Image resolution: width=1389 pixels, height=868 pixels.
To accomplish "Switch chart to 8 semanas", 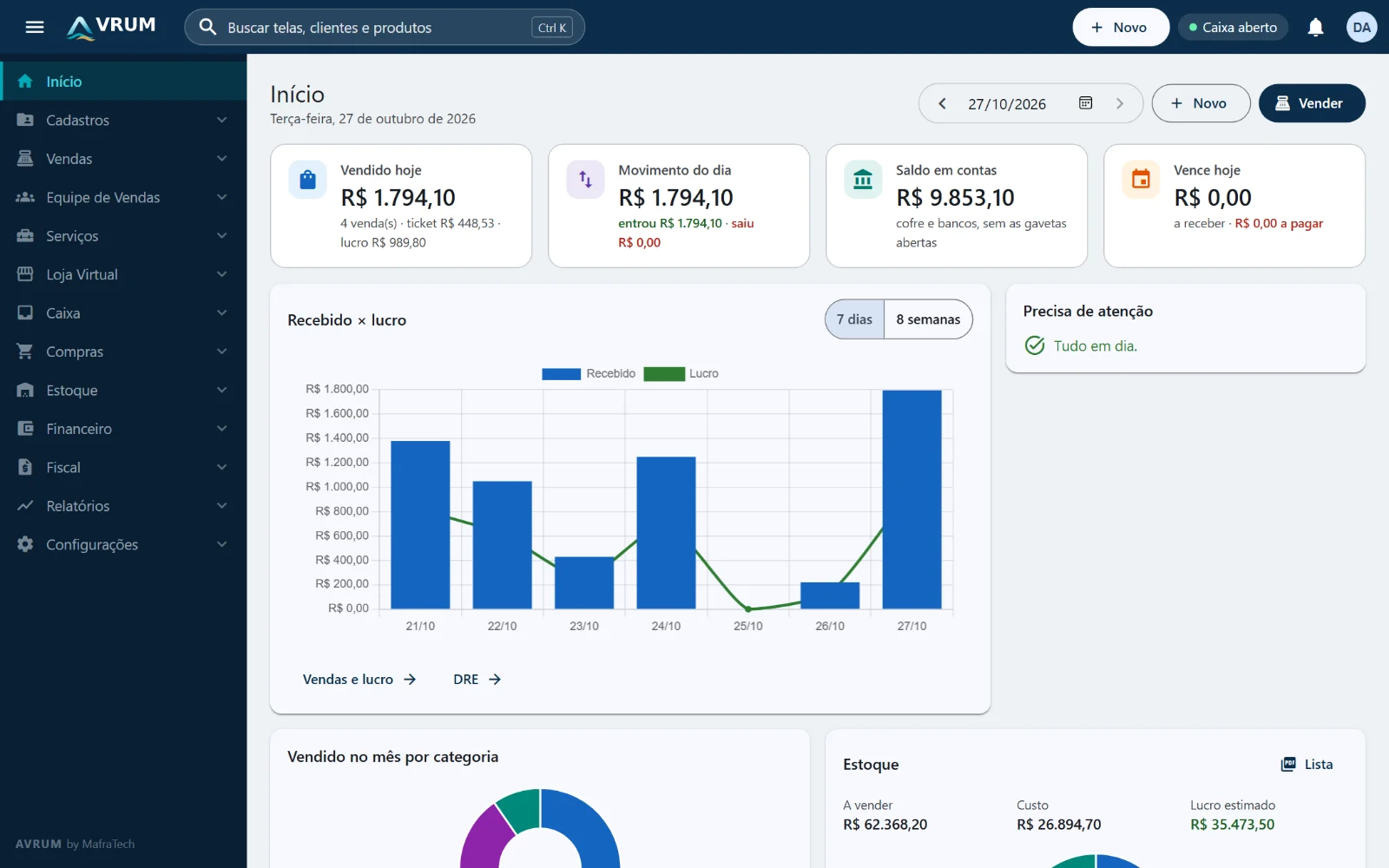I will [x=928, y=319].
